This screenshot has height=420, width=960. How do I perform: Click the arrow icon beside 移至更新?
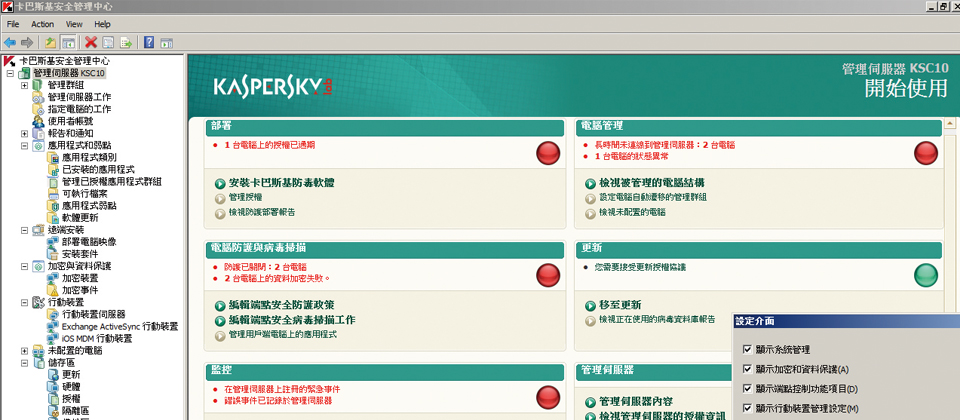(x=591, y=306)
